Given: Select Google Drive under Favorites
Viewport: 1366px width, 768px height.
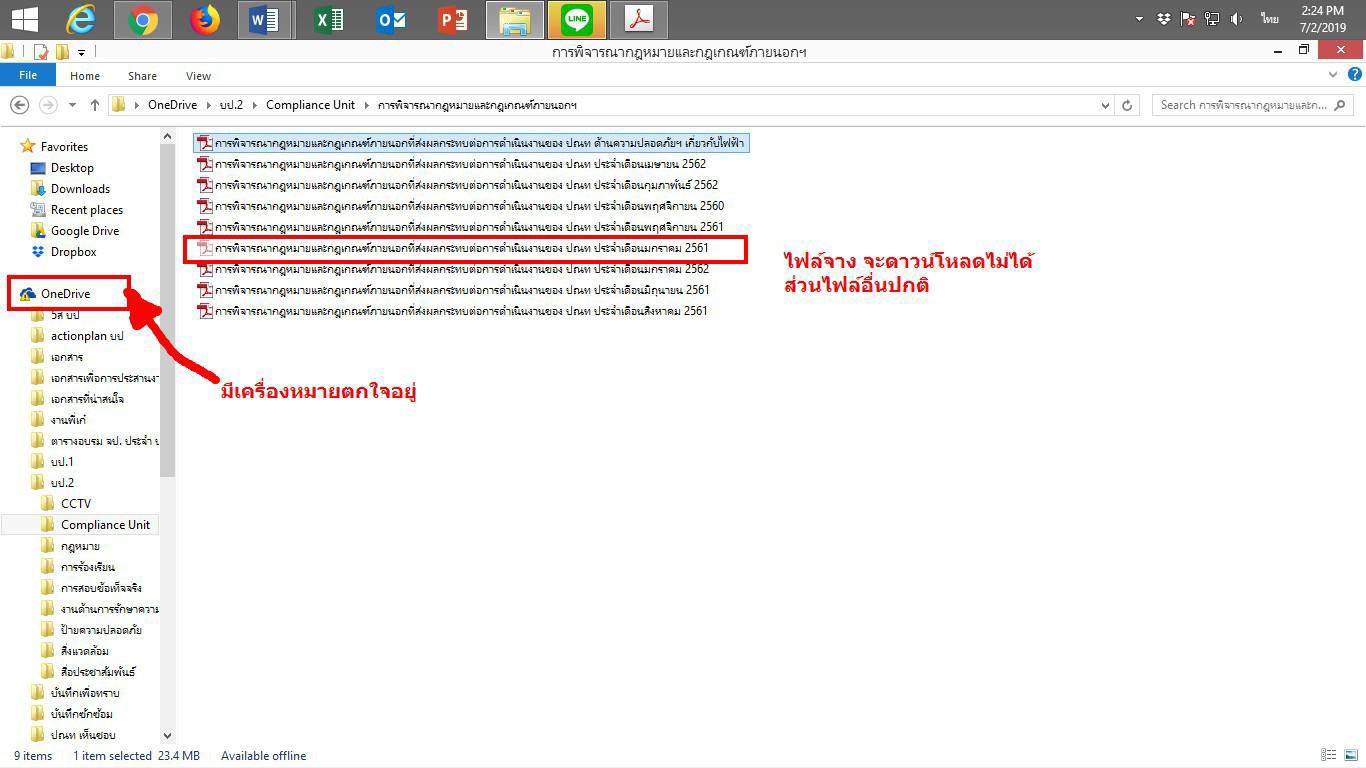Looking at the screenshot, I should coord(84,231).
